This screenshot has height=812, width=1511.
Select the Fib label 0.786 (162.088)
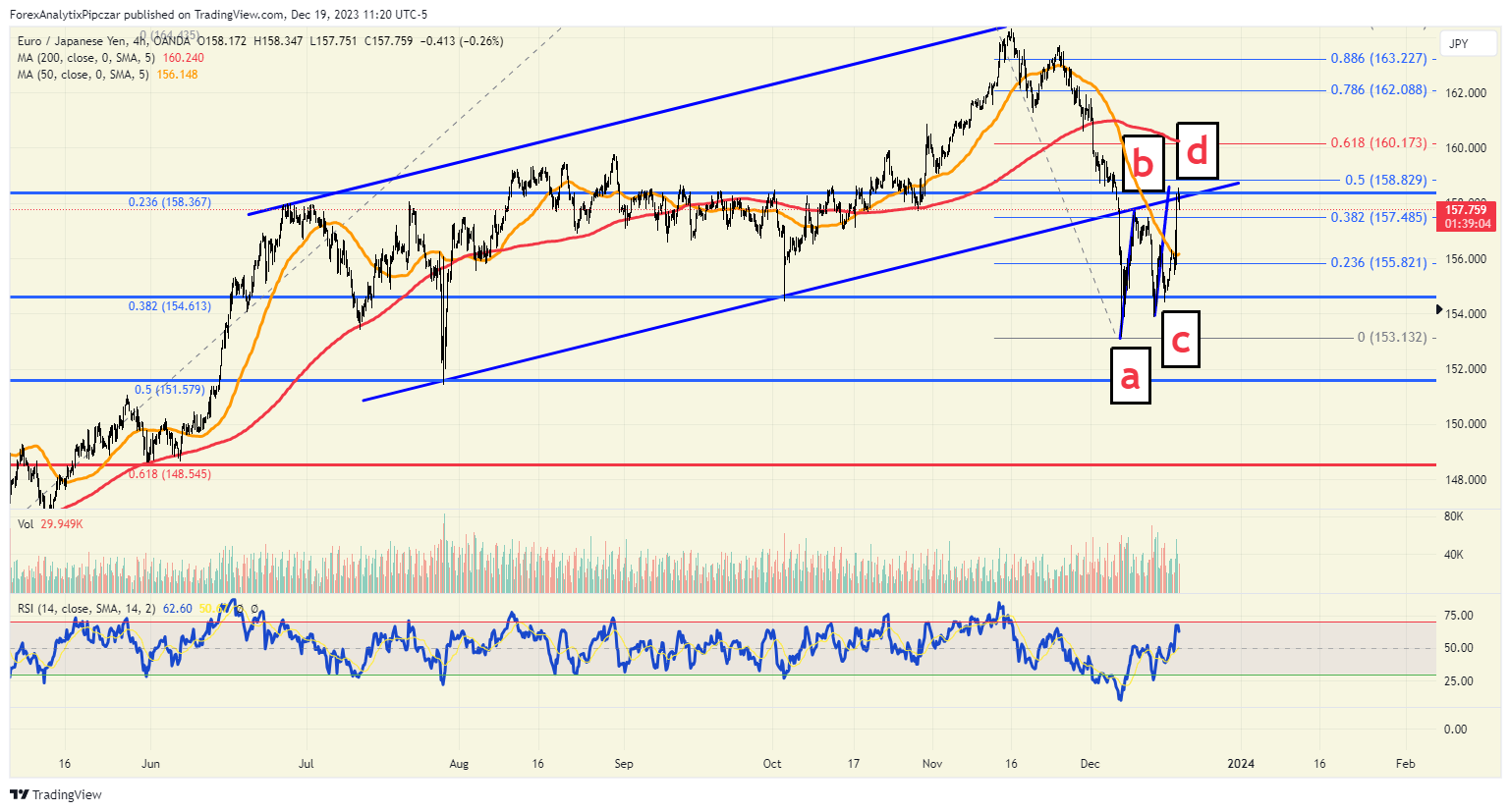click(x=1378, y=90)
